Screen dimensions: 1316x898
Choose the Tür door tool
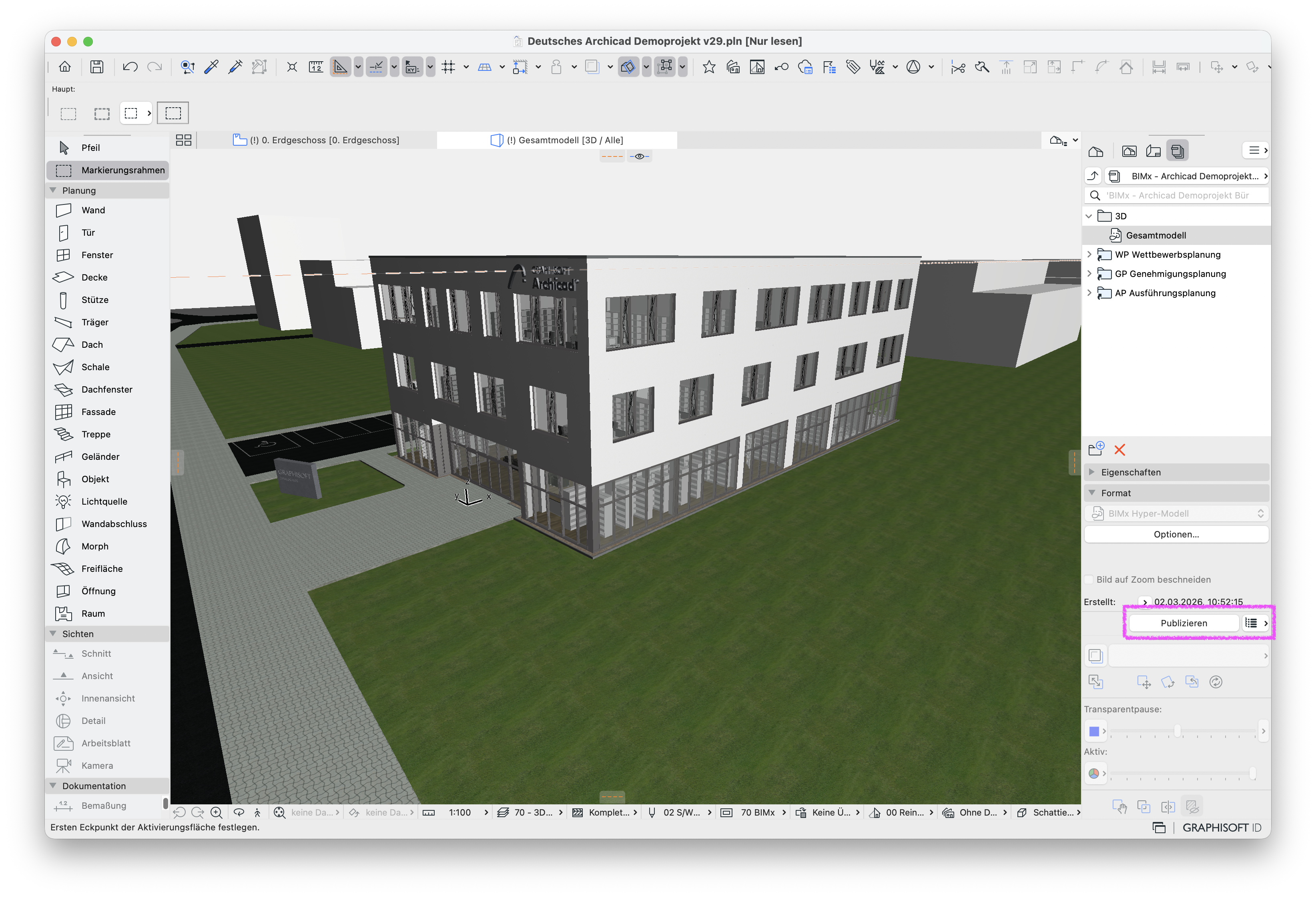click(x=107, y=233)
